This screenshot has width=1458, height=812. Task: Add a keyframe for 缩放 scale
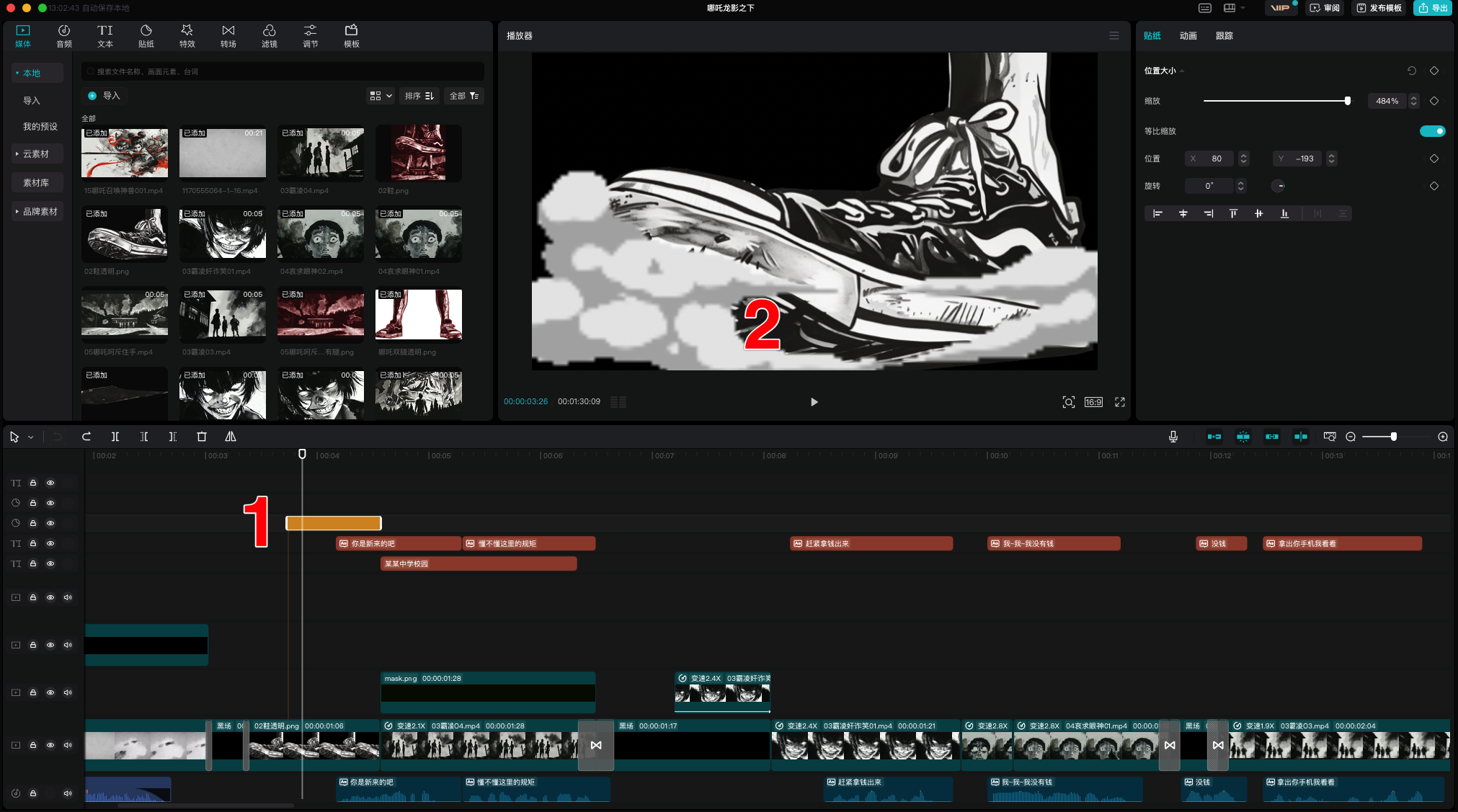click(x=1434, y=101)
